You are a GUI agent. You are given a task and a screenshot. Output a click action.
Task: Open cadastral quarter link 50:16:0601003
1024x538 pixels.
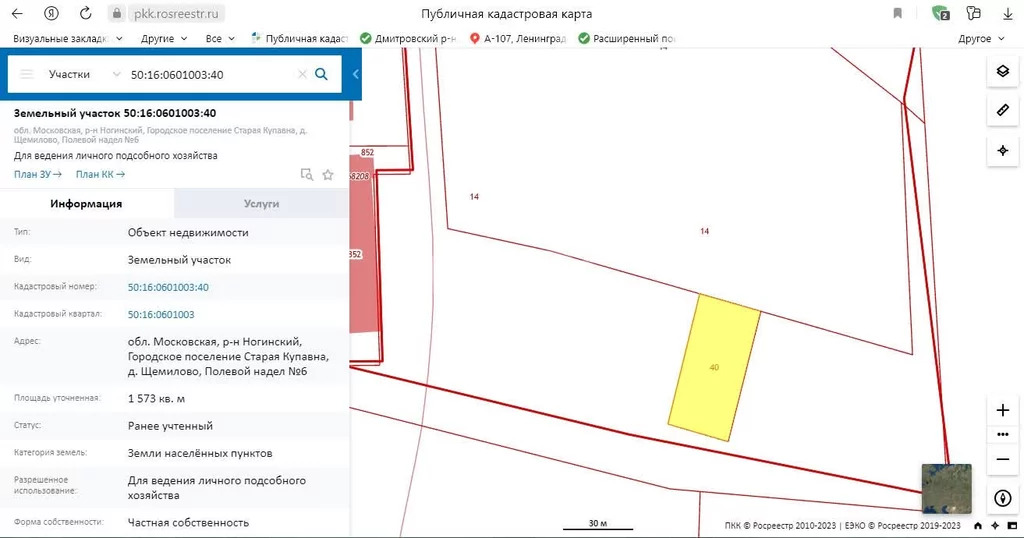161,314
